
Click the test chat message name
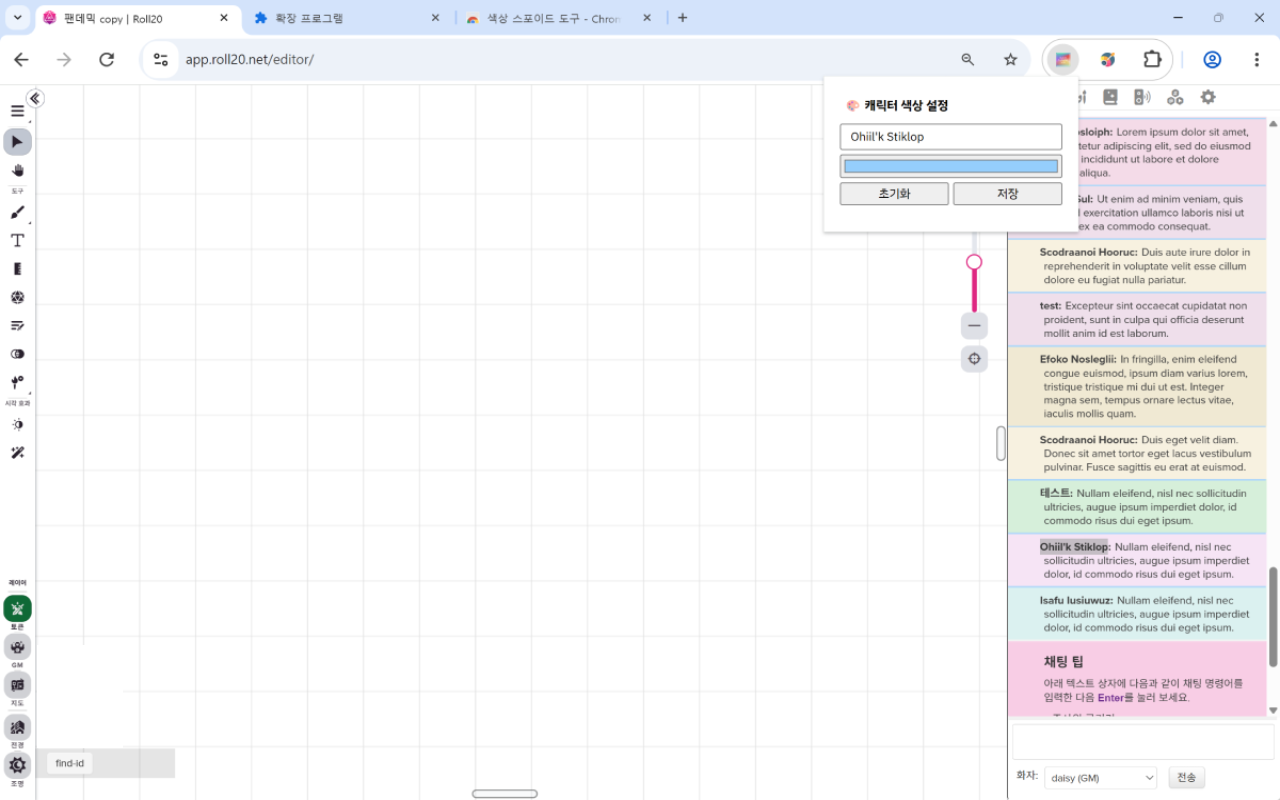click(1050, 306)
